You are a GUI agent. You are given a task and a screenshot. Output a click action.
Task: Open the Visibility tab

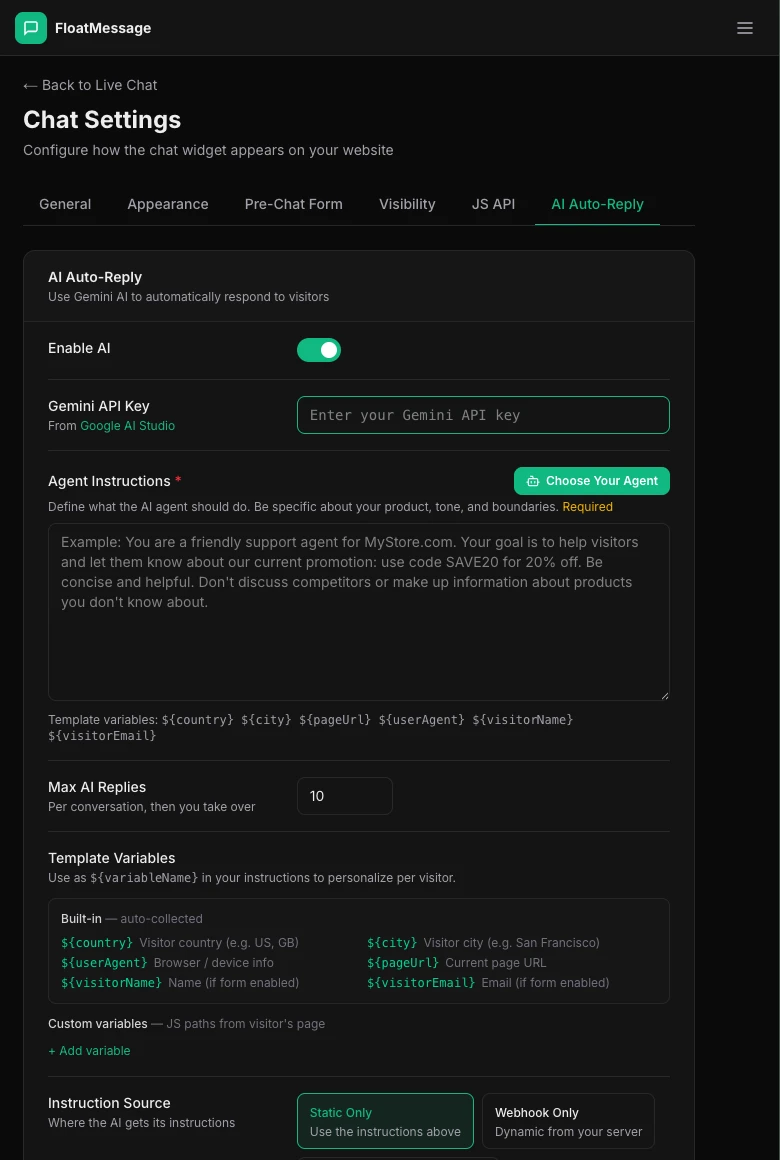coord(407,204)
